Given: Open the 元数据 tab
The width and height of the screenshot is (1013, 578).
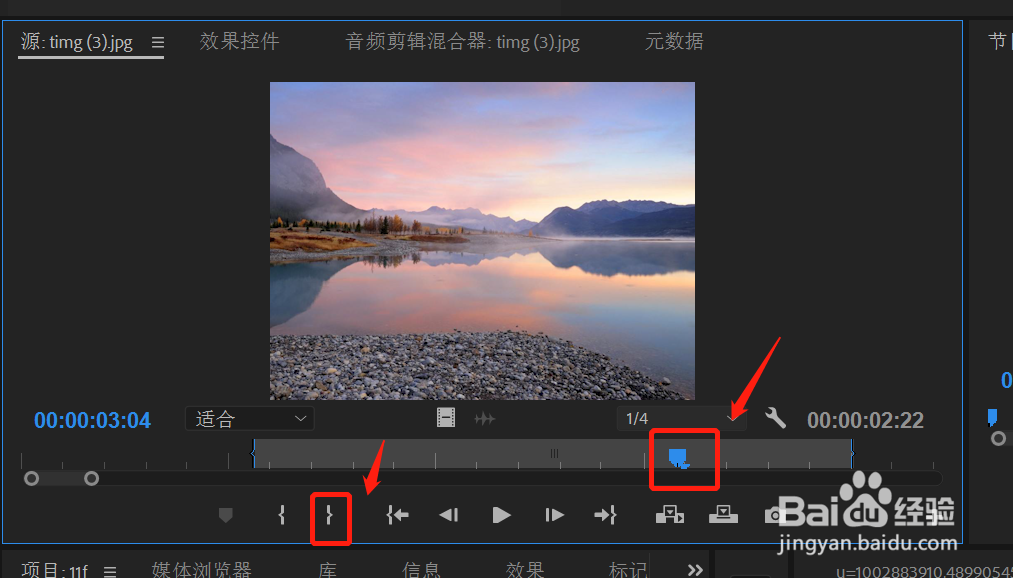Looking at the screenshot, I should (675, 41).
